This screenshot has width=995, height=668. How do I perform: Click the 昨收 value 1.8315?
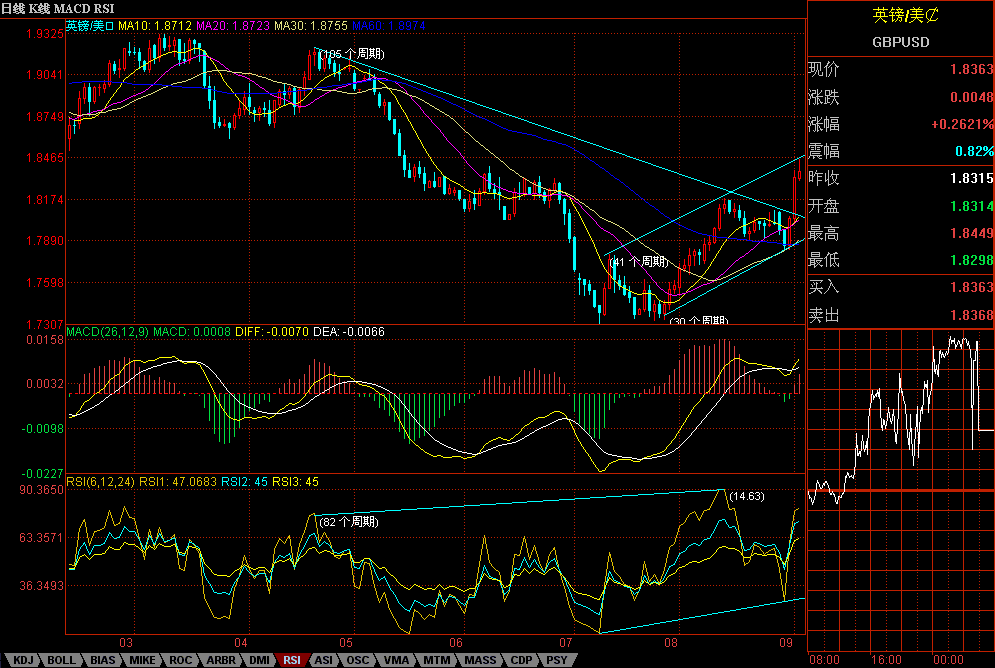coord(971,178)
